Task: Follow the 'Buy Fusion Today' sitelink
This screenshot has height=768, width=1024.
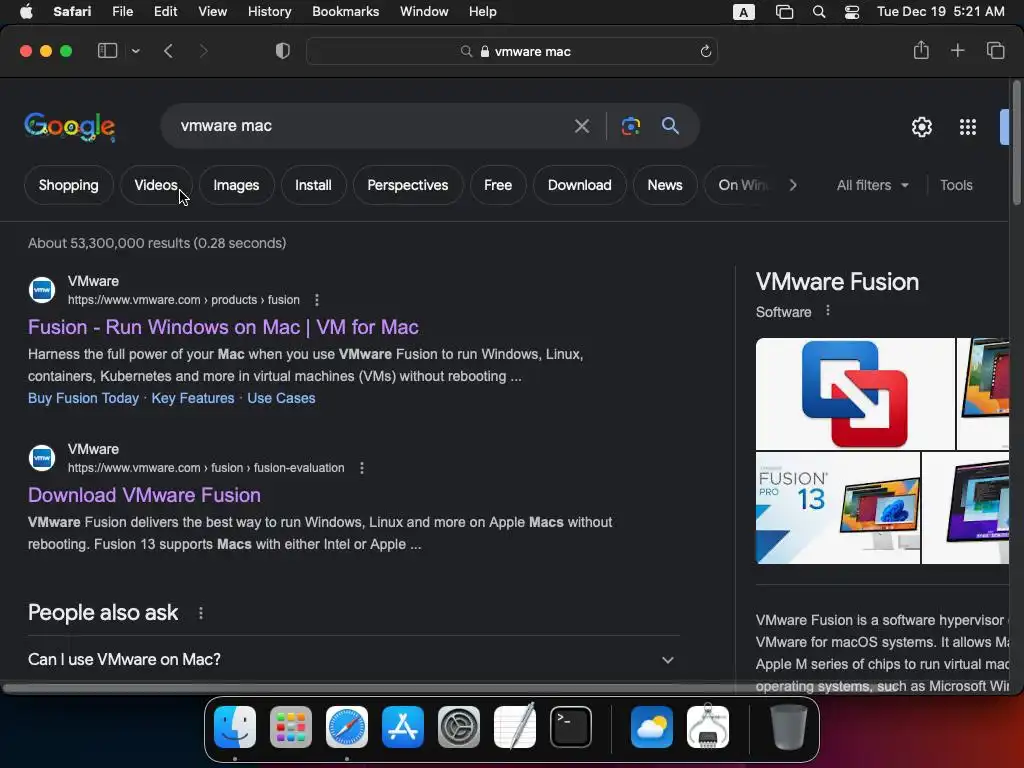Action: (x=83, y=398)
